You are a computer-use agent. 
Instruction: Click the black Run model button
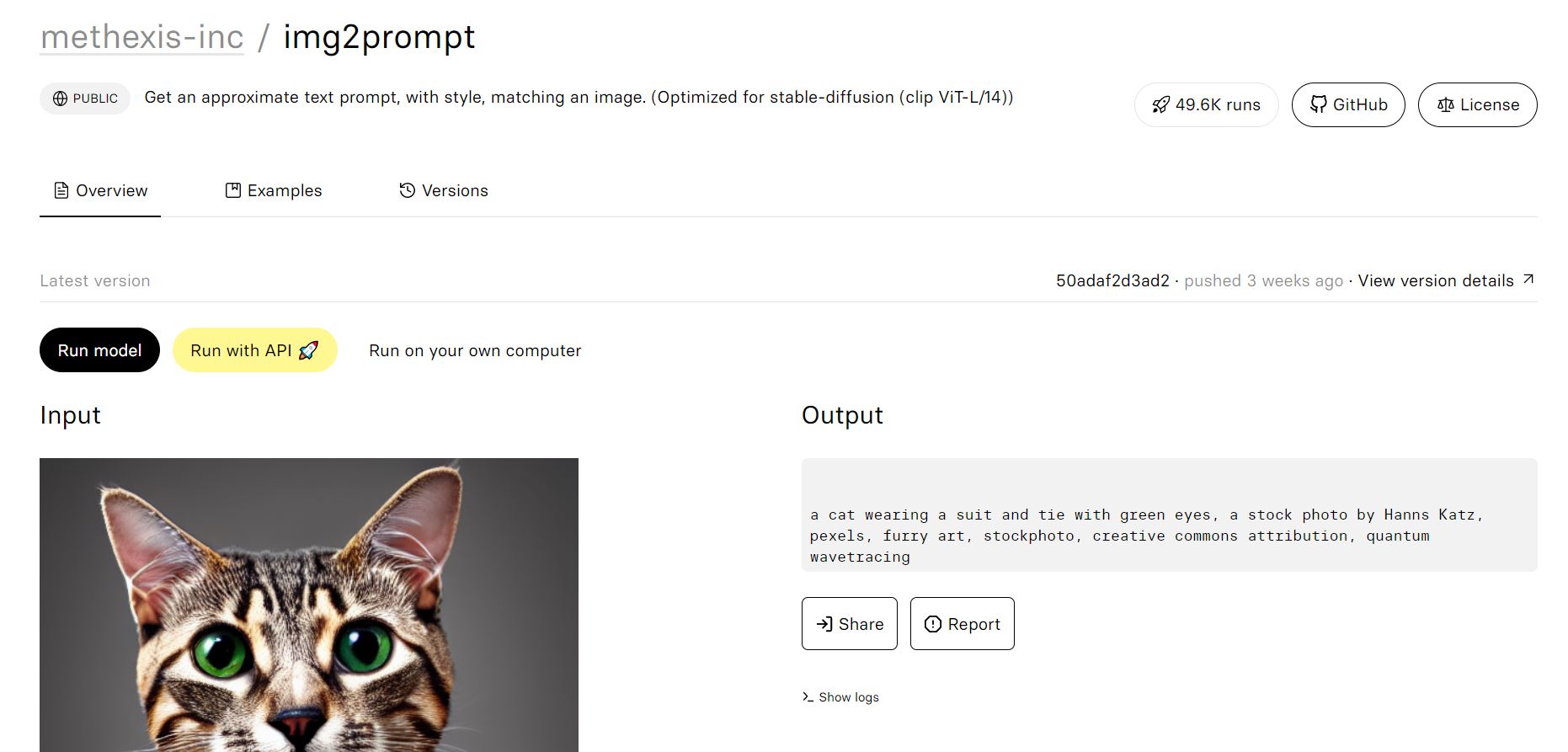pyautogui.click(x=99, y=350)
